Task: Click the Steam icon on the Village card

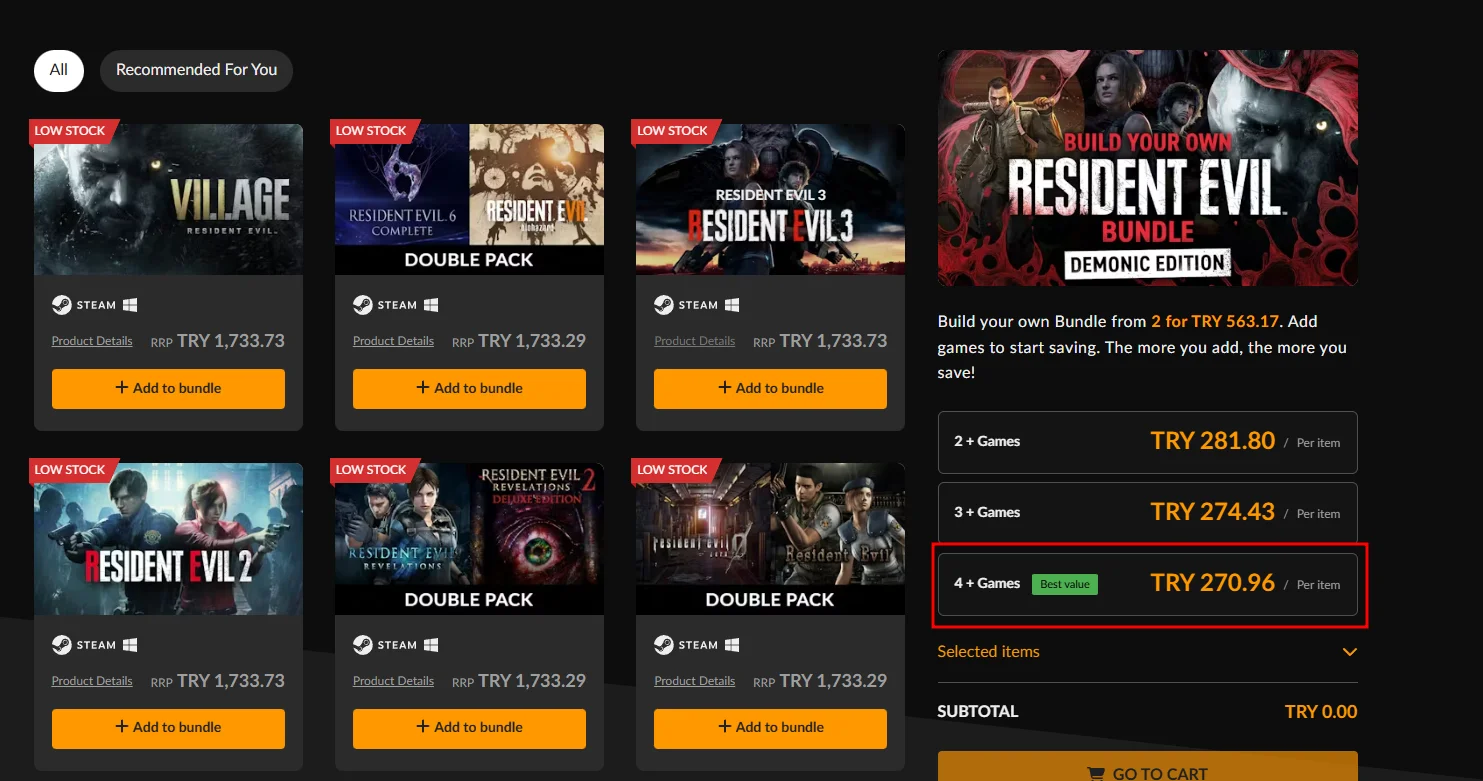Action: [61, 305]
